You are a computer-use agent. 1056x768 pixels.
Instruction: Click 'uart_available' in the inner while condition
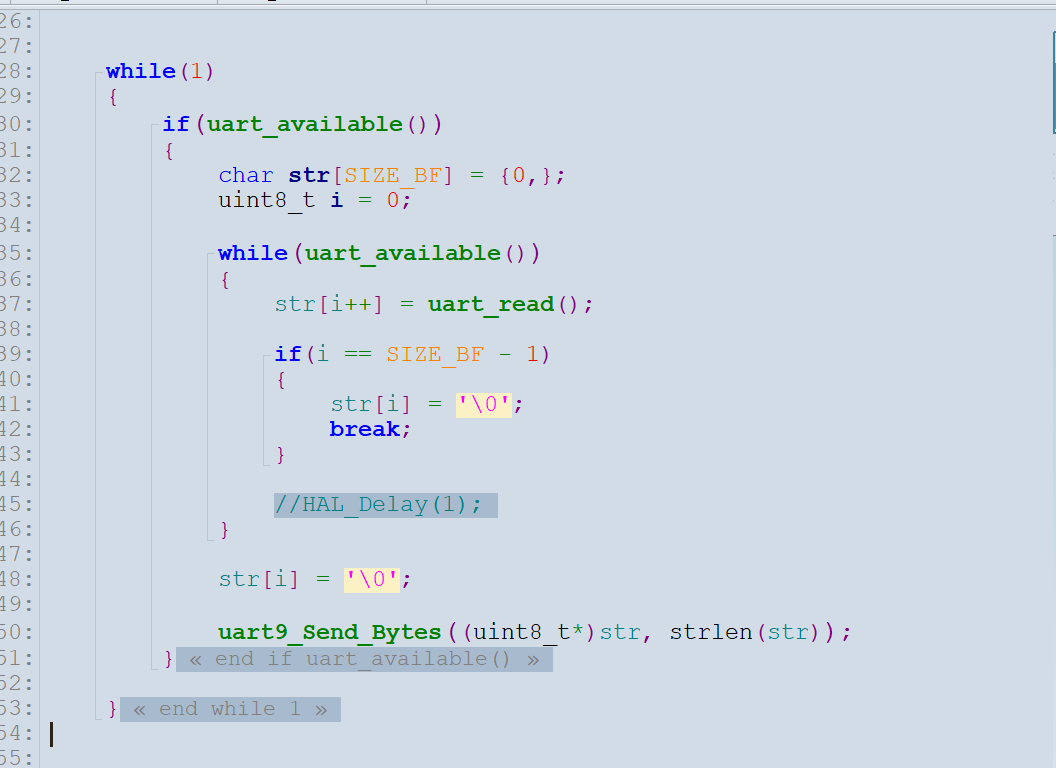pyautogui.click(x=403, y=254)
